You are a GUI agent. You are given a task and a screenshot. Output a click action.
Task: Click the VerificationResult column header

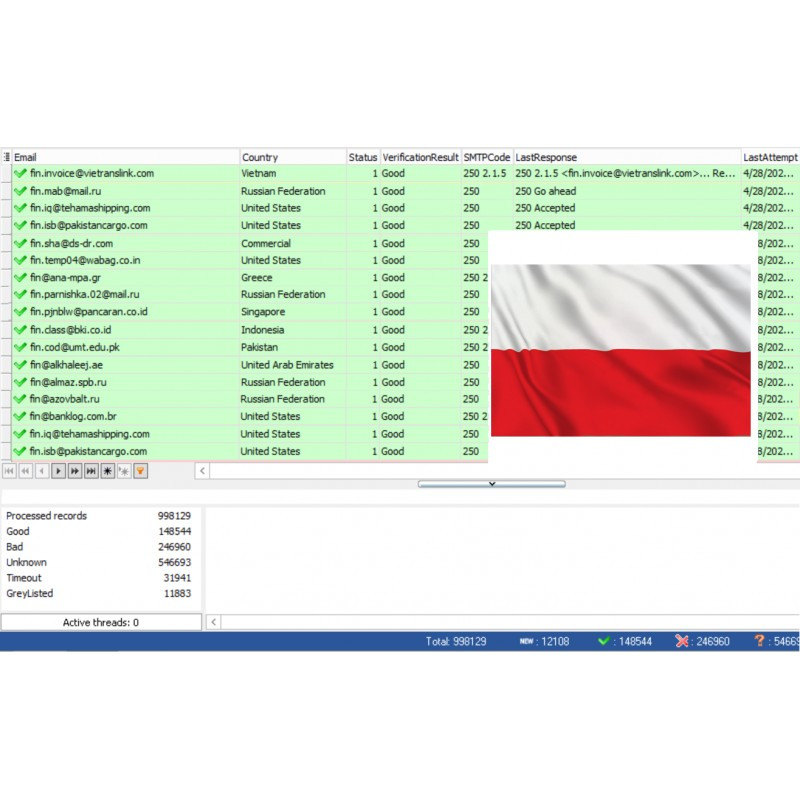(420, 157)
